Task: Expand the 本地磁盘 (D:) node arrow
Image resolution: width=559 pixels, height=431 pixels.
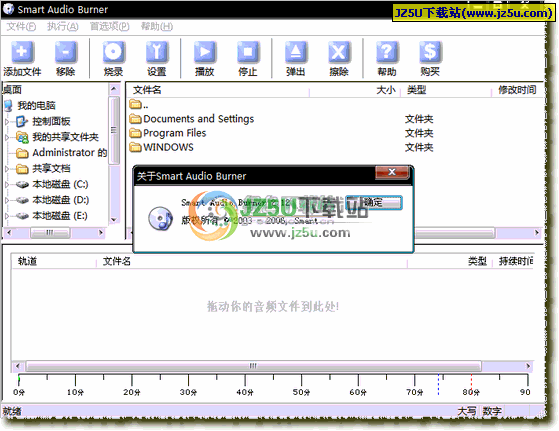Action: pos(7,200)
